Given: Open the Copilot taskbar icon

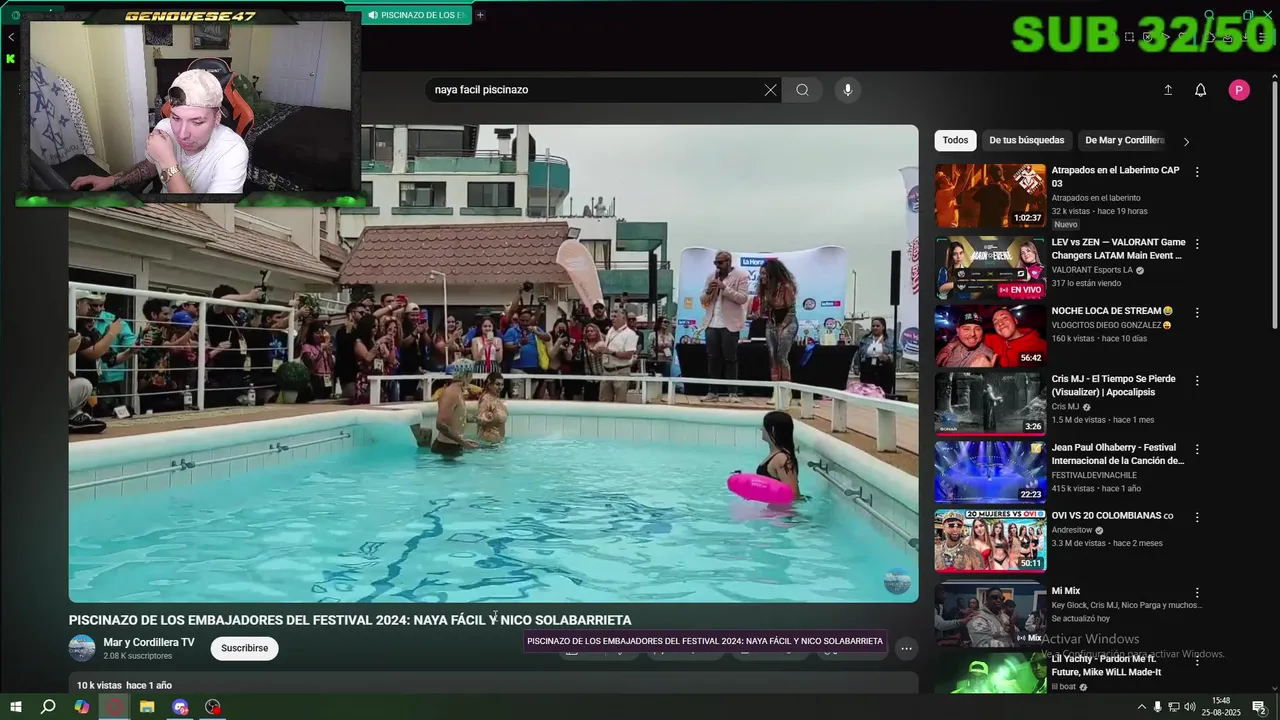Looking at the screenshot, I should [x=82, y=707].
